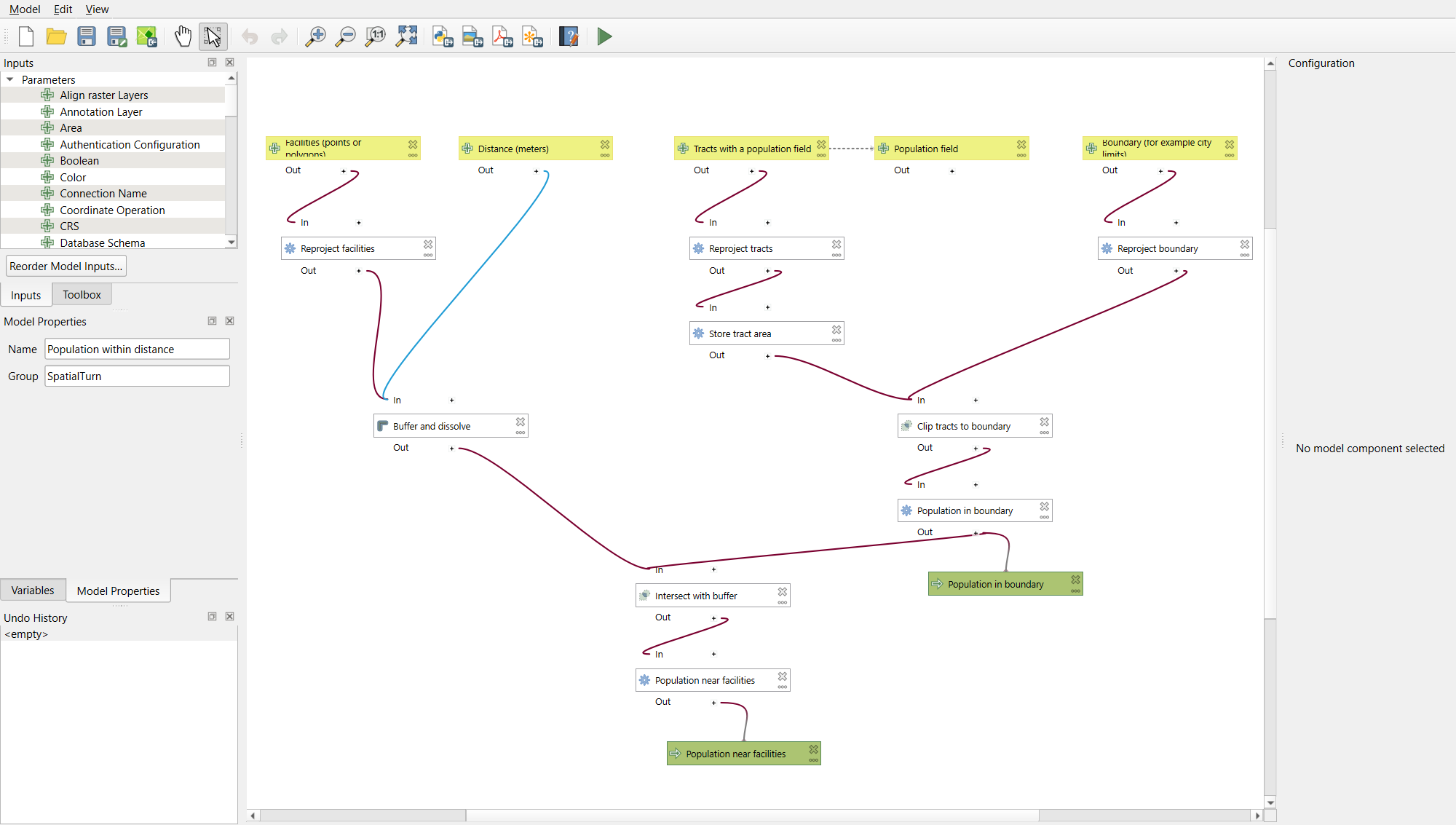Select the Store tract area algorithm box
The image size is (1456, 825).
(x=767, y=333)
